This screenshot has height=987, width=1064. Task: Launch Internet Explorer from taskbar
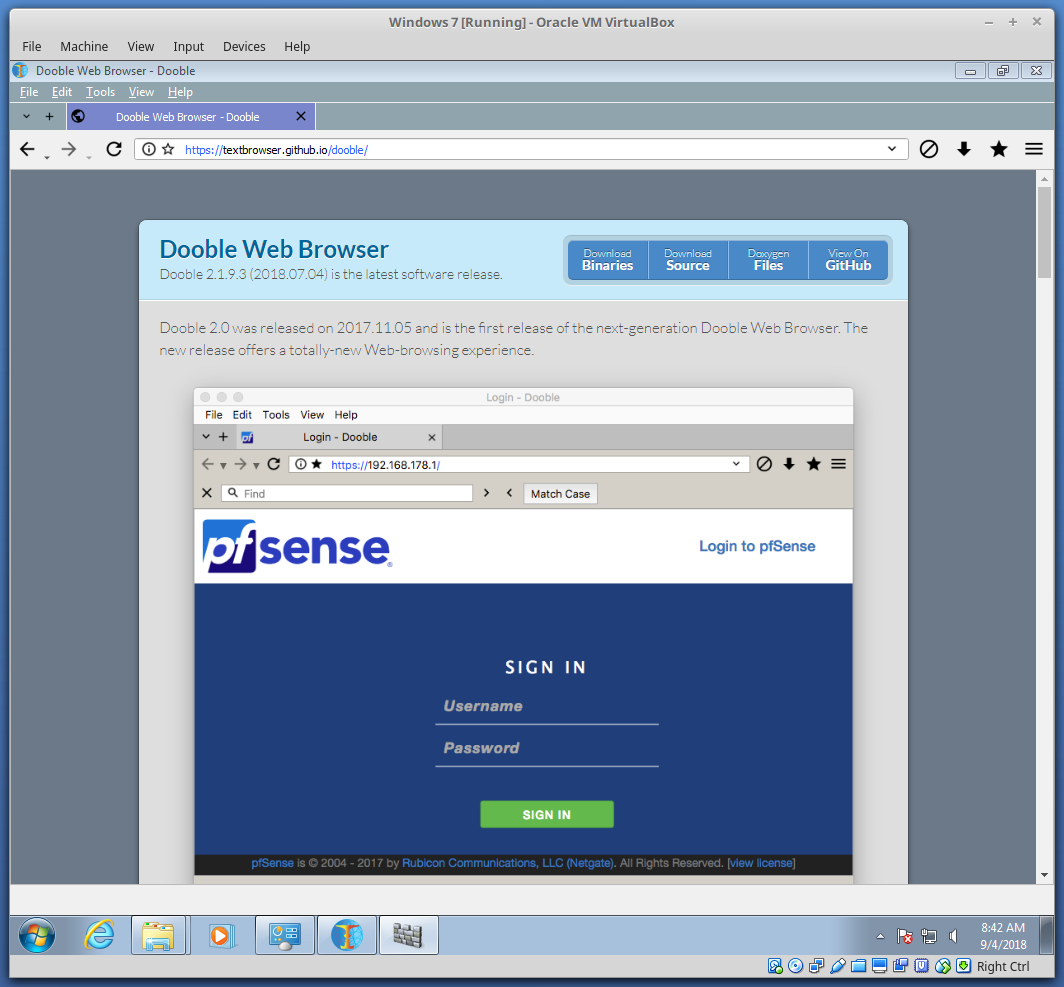99,935
